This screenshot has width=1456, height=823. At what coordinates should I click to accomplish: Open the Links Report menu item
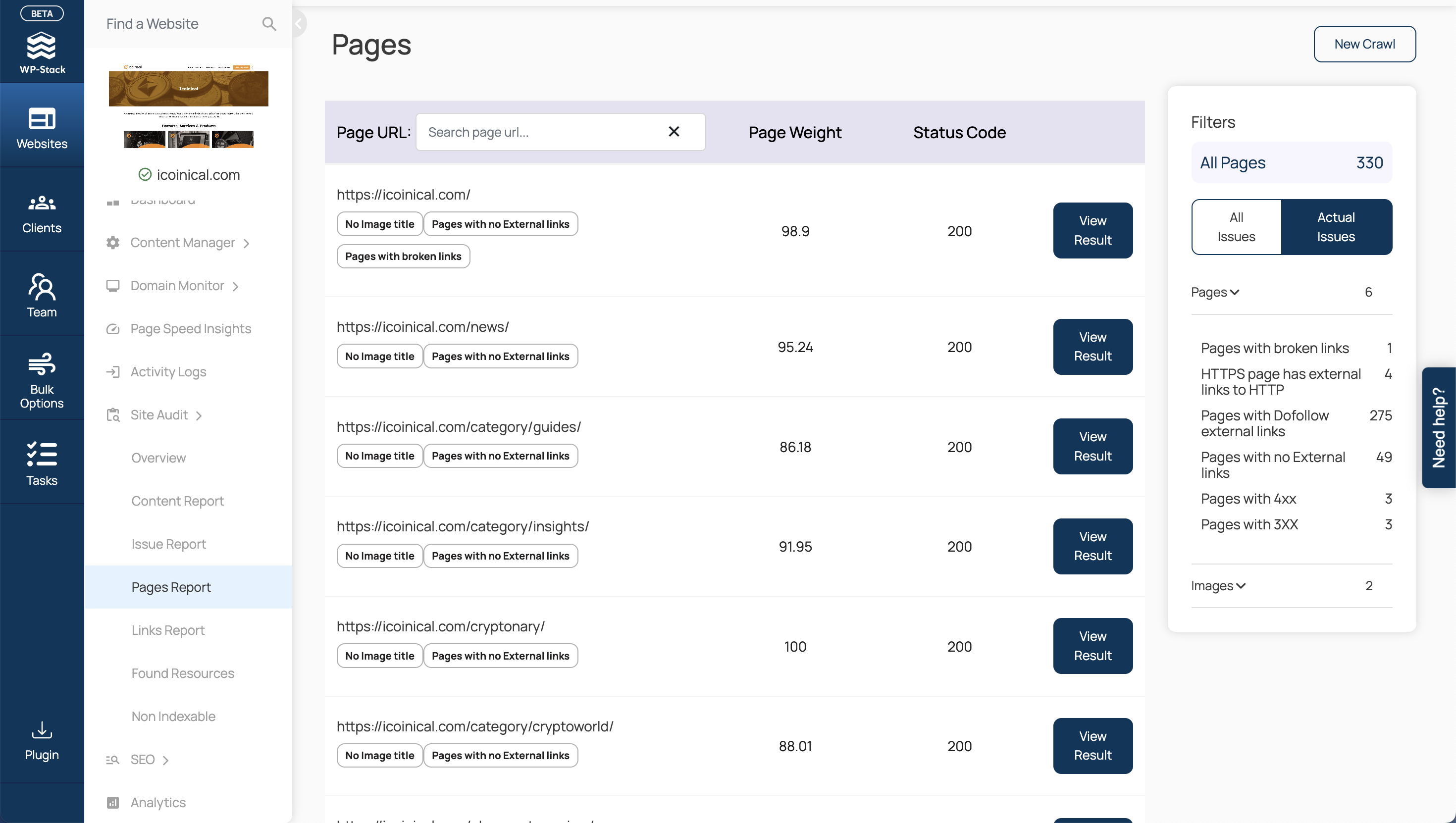[x=168, y=630]
